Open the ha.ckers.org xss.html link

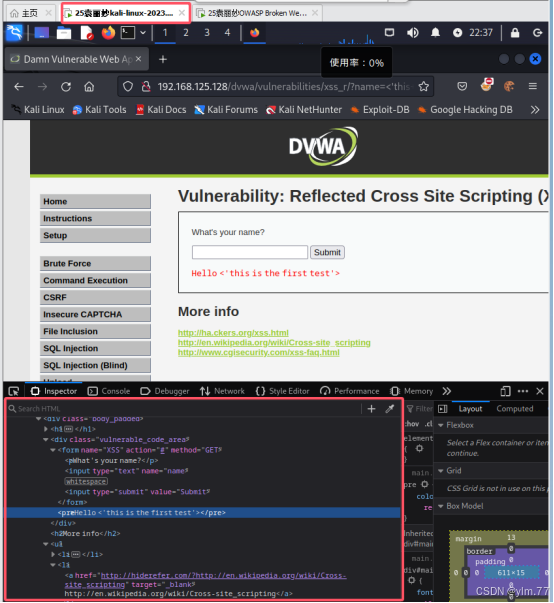pos(233,333)
